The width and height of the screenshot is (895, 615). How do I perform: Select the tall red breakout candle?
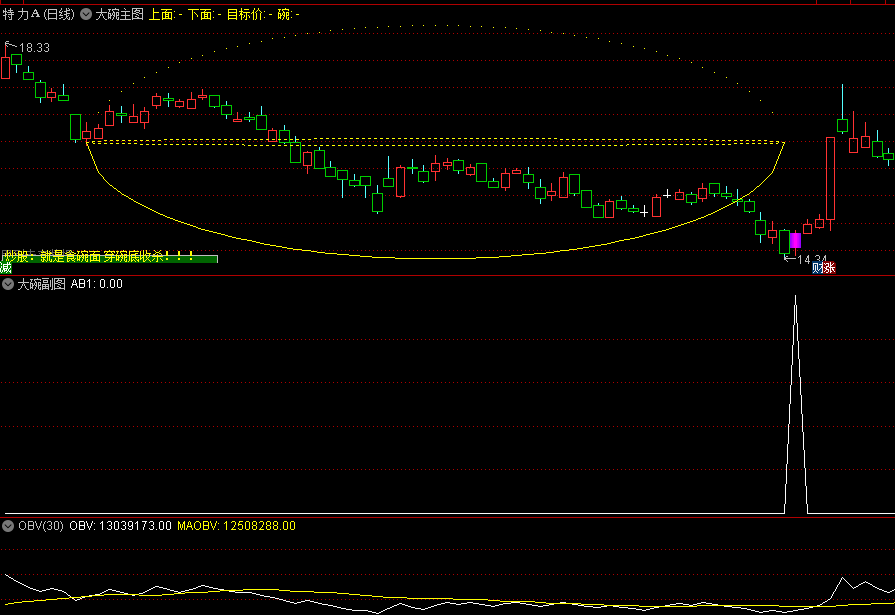831,178
